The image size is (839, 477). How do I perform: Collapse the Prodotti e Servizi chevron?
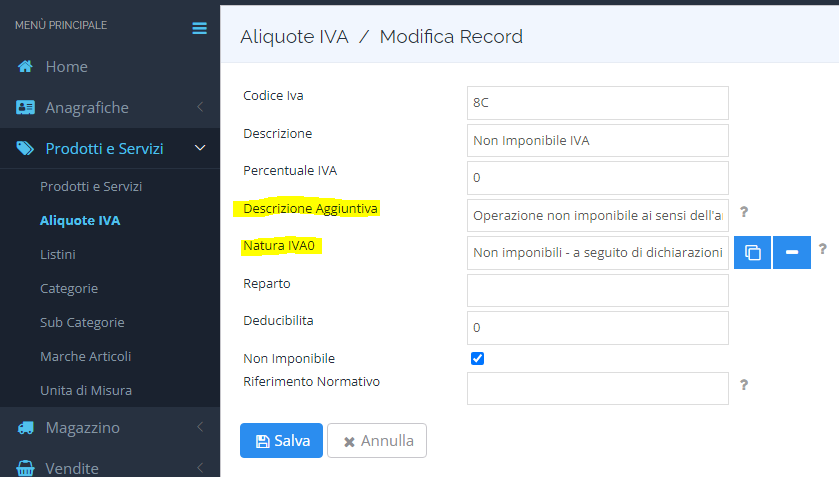200,149
